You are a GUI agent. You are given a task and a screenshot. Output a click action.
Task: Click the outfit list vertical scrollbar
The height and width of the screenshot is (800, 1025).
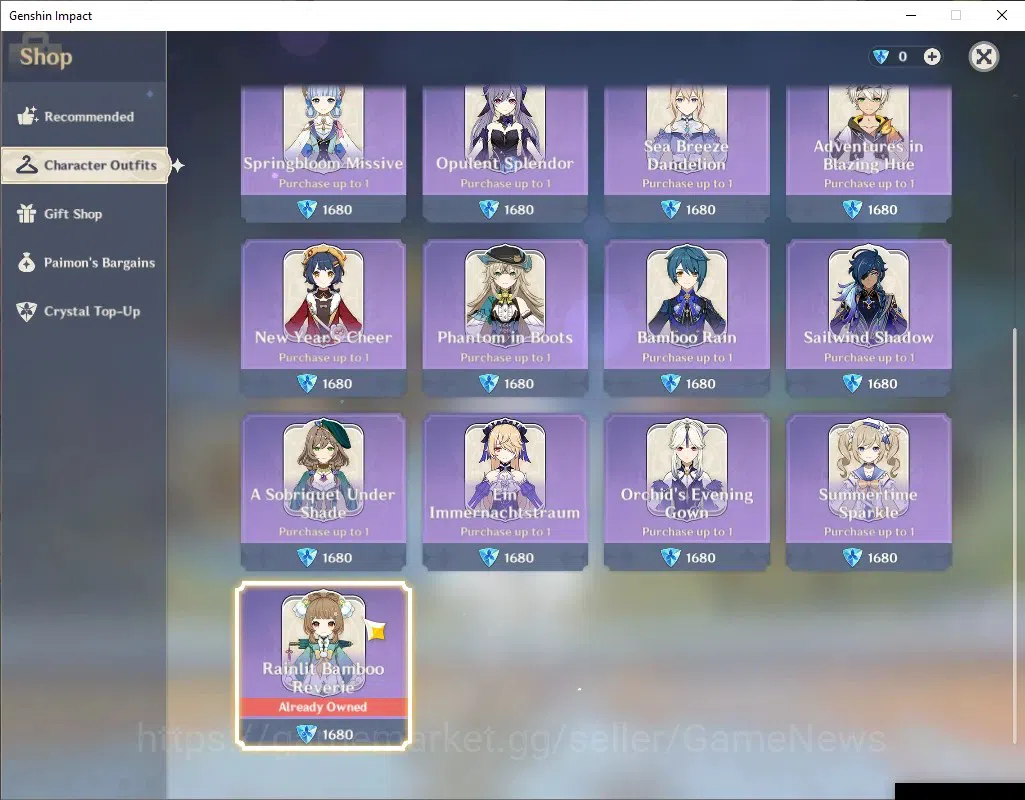[x=1015, y=536]
